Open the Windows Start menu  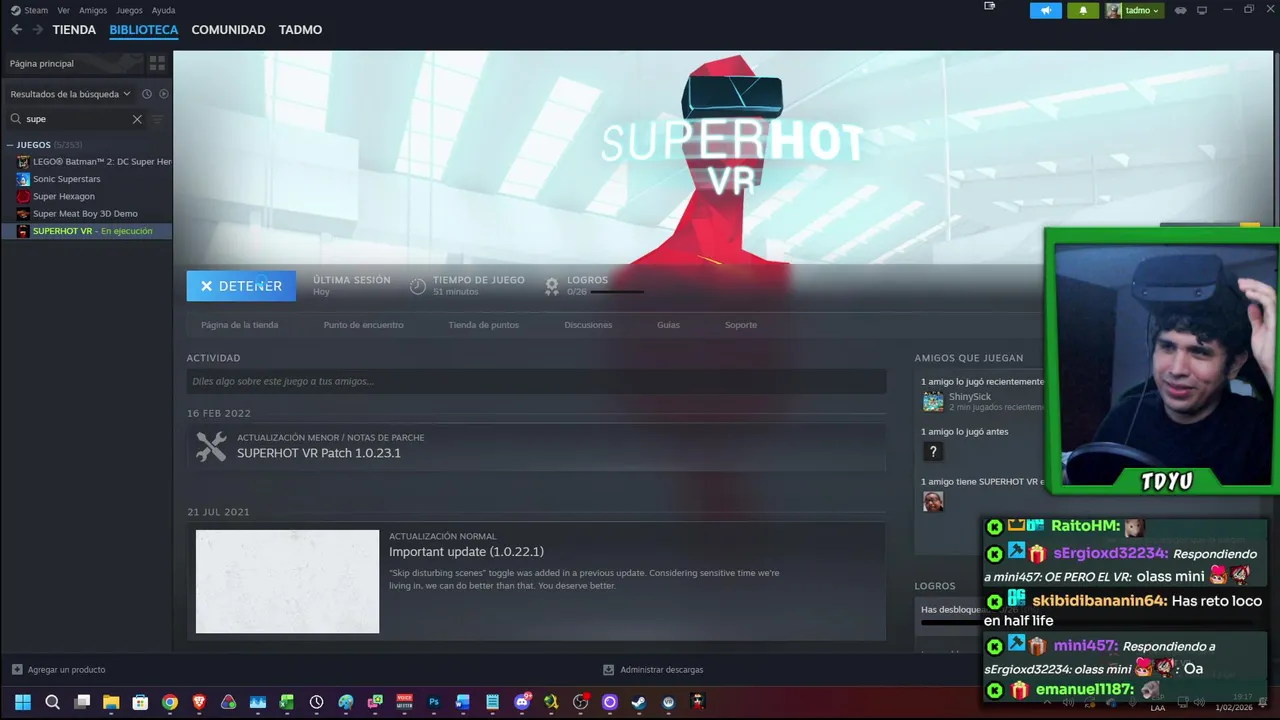pos(23,702)
